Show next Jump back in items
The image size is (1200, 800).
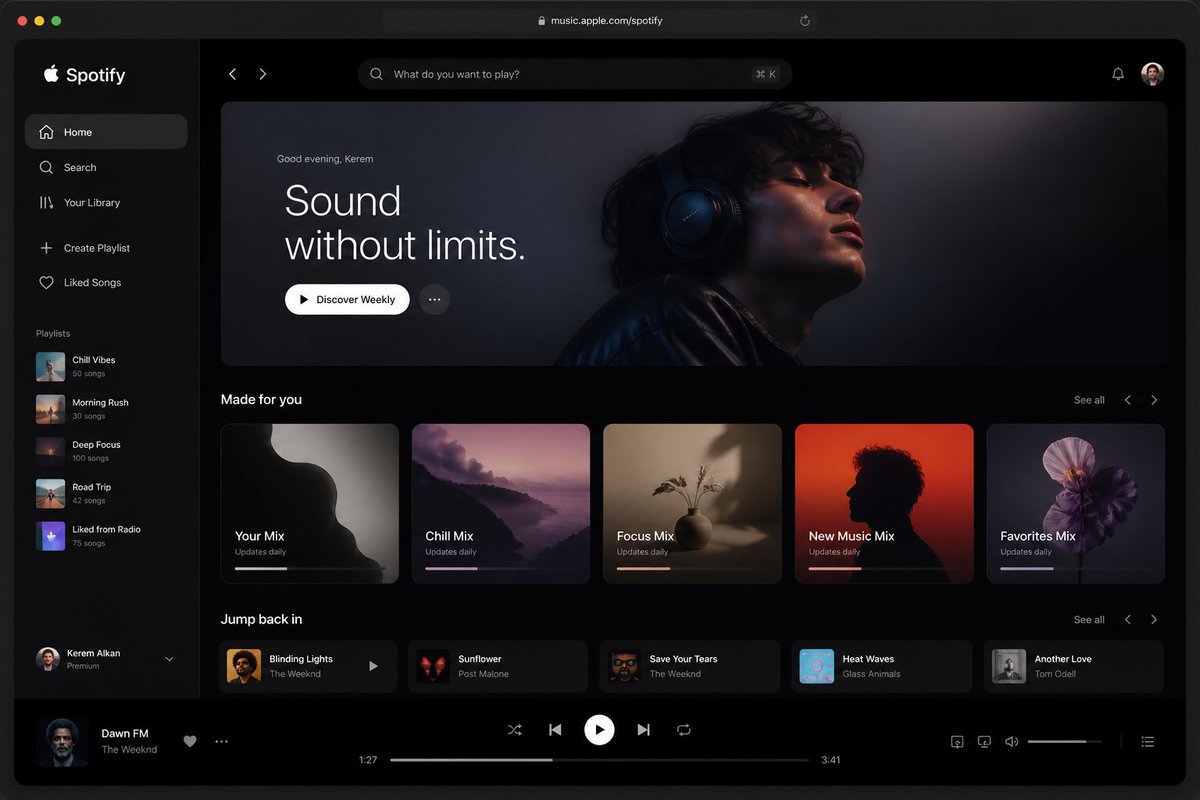(x=1154, y=620)
